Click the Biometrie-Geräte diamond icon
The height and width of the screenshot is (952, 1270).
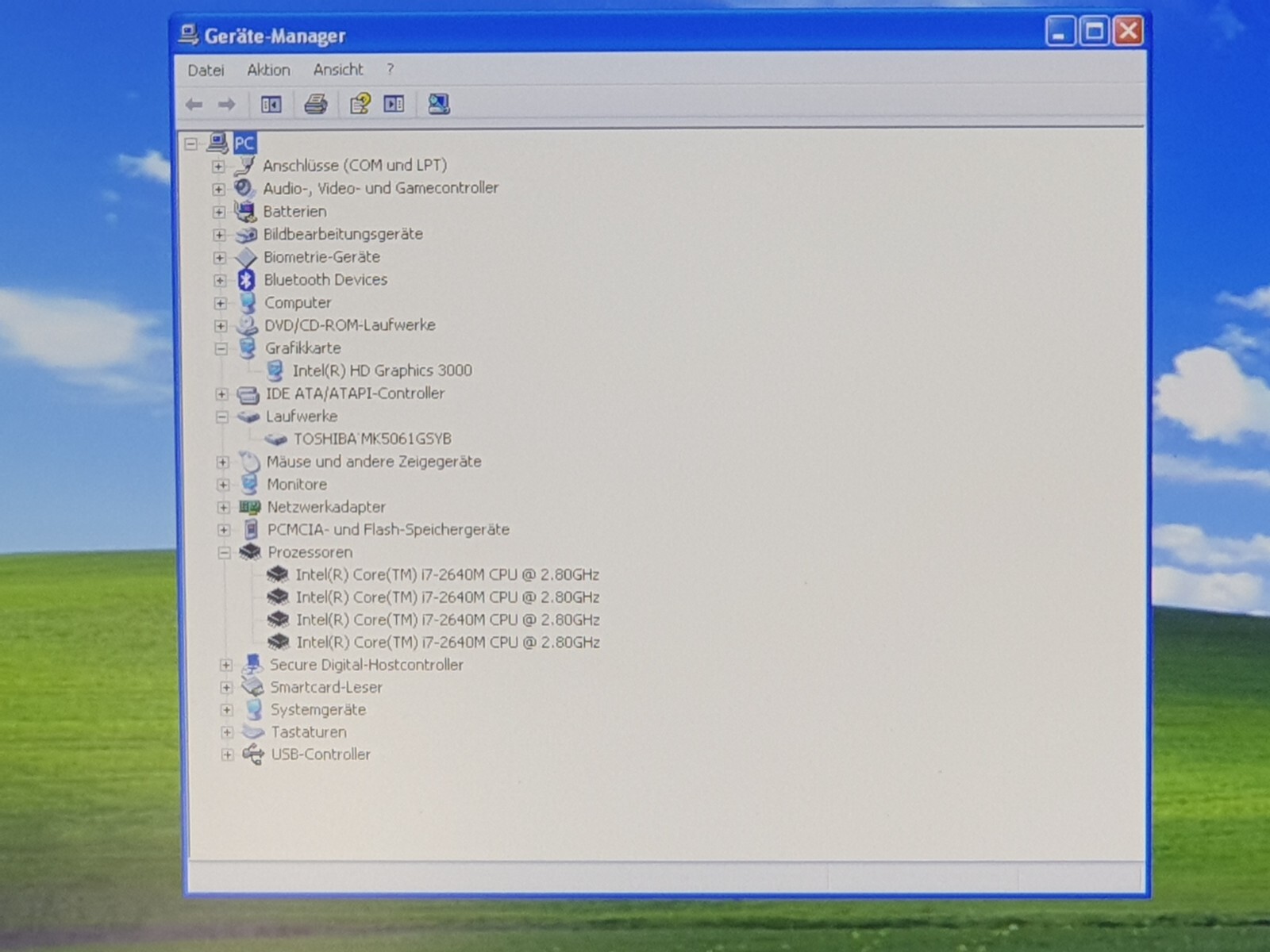pos(246,257)
